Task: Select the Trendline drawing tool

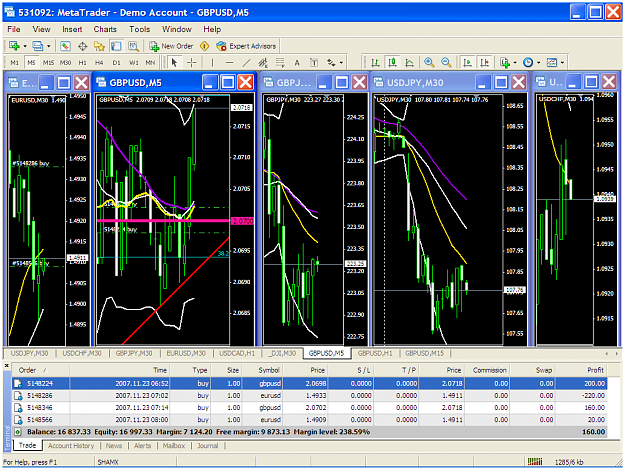Action: point(246,62)
